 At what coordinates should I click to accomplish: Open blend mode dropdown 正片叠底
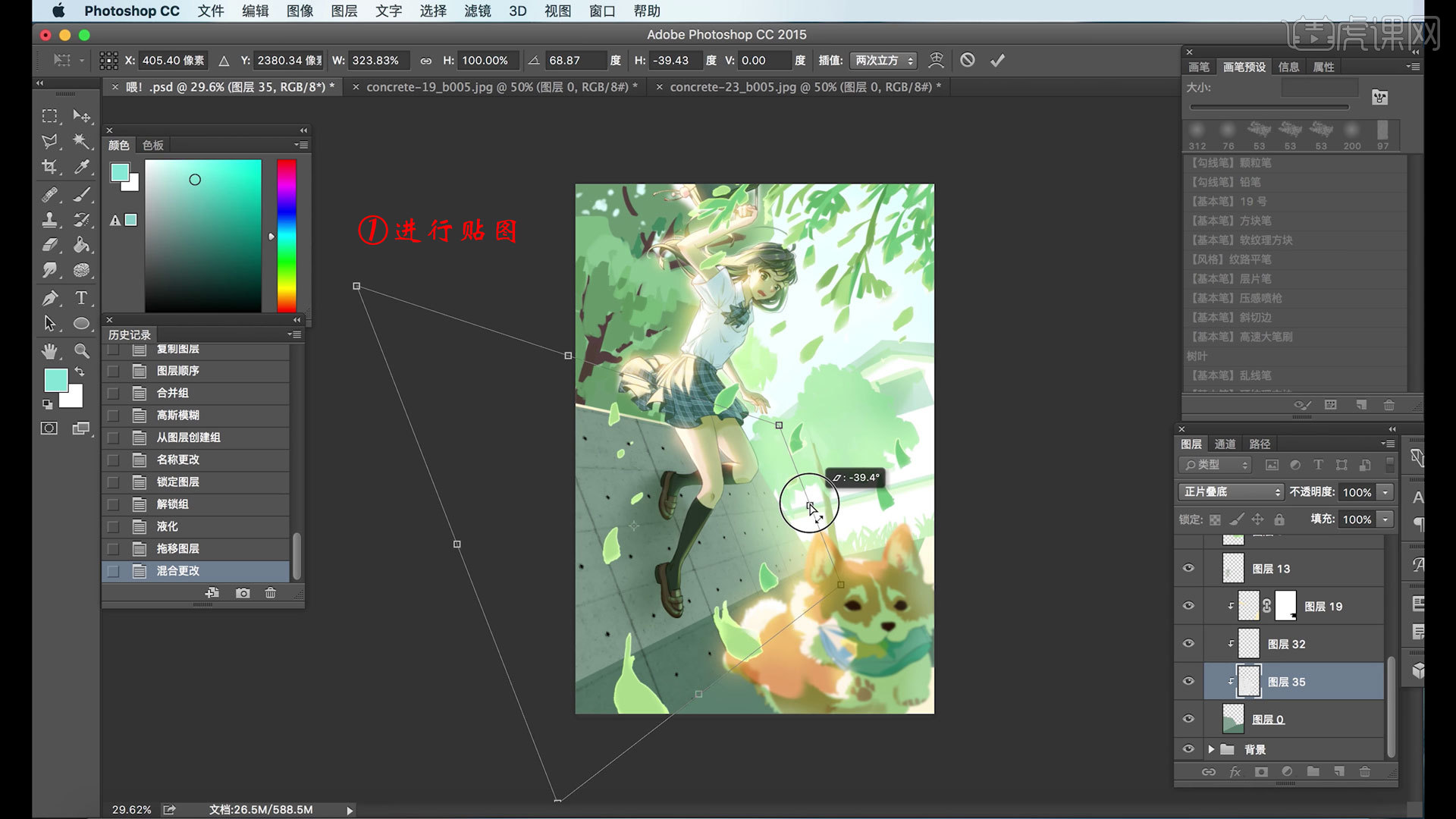pyautogui.click(x=1230, y=492)
